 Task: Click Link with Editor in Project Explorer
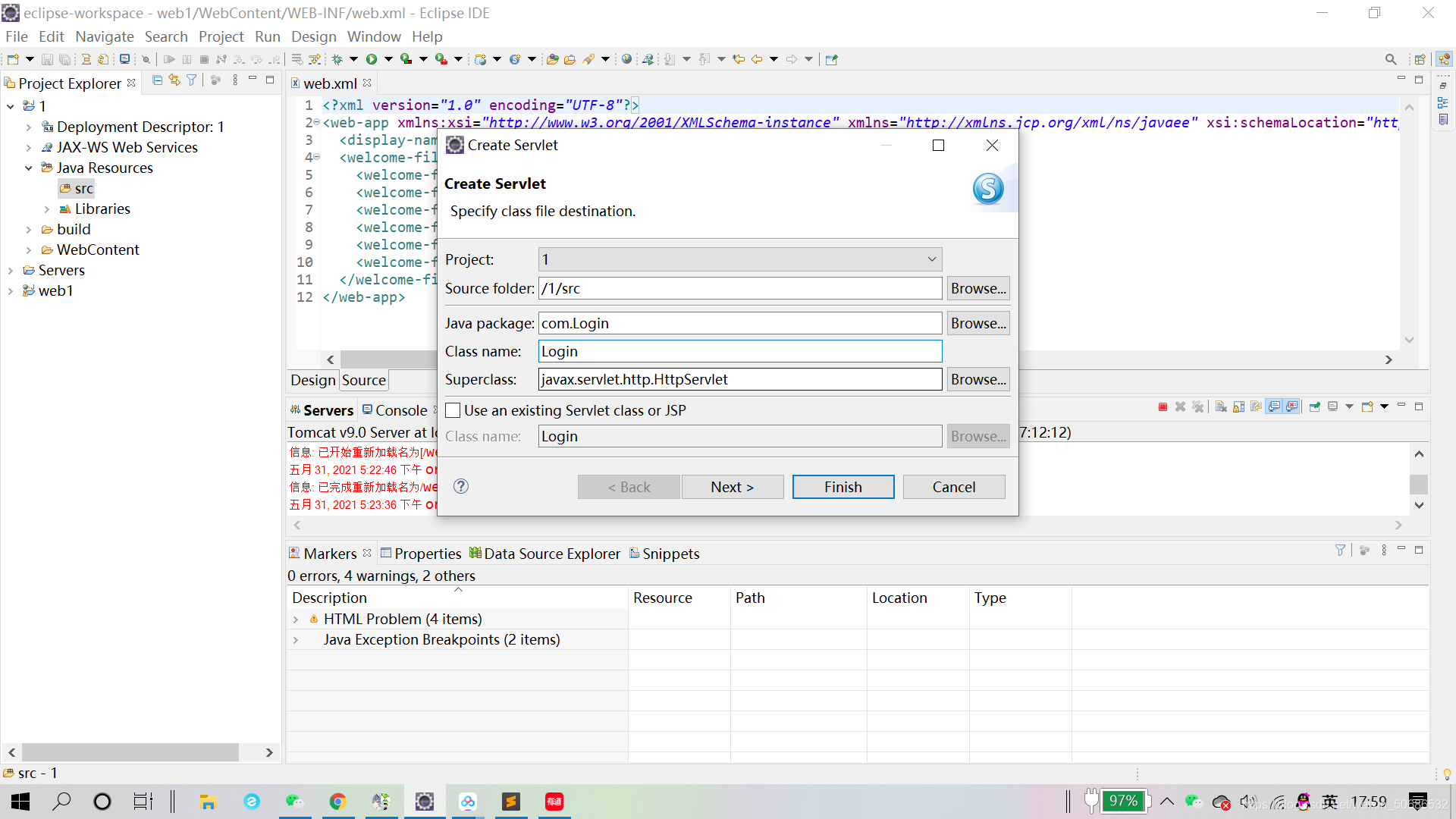174,80
